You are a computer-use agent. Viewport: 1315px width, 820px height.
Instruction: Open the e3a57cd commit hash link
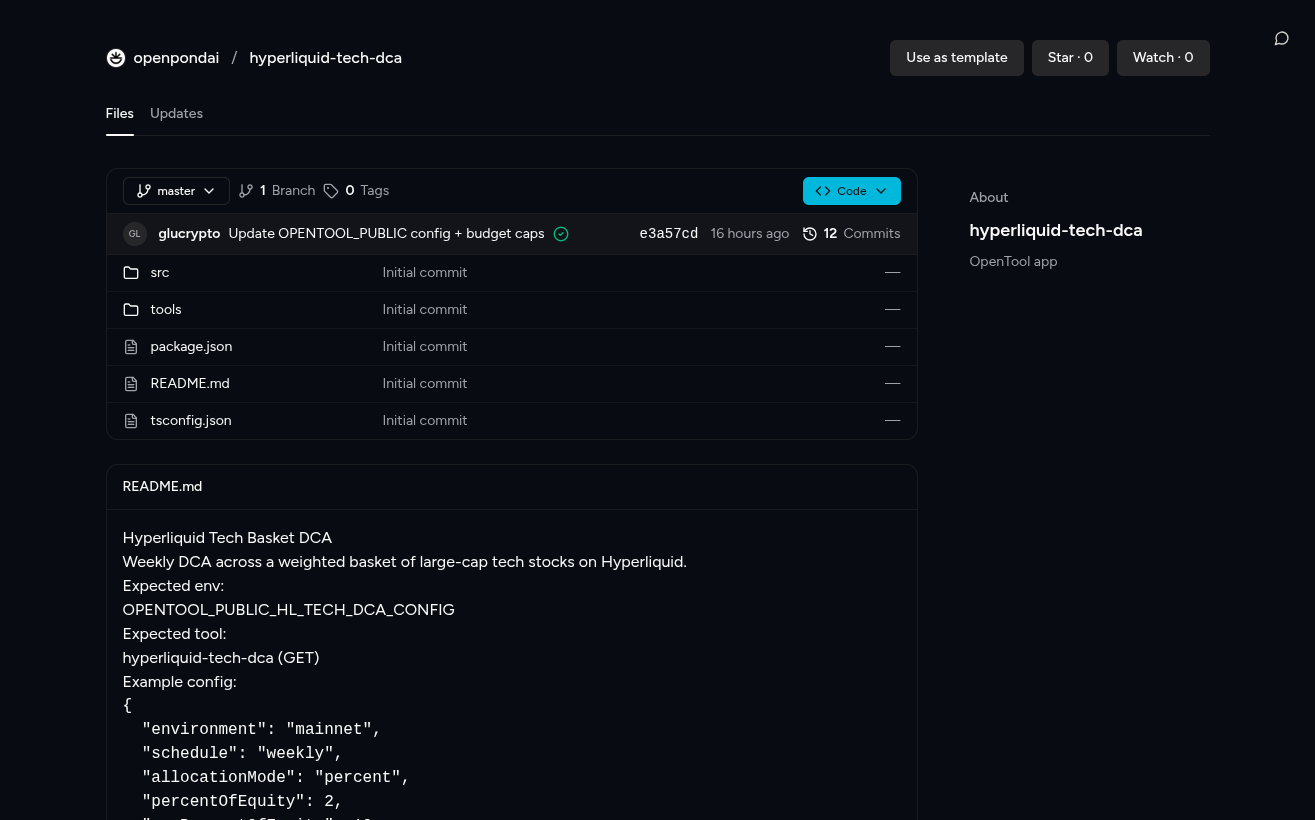tap(668, 234)
